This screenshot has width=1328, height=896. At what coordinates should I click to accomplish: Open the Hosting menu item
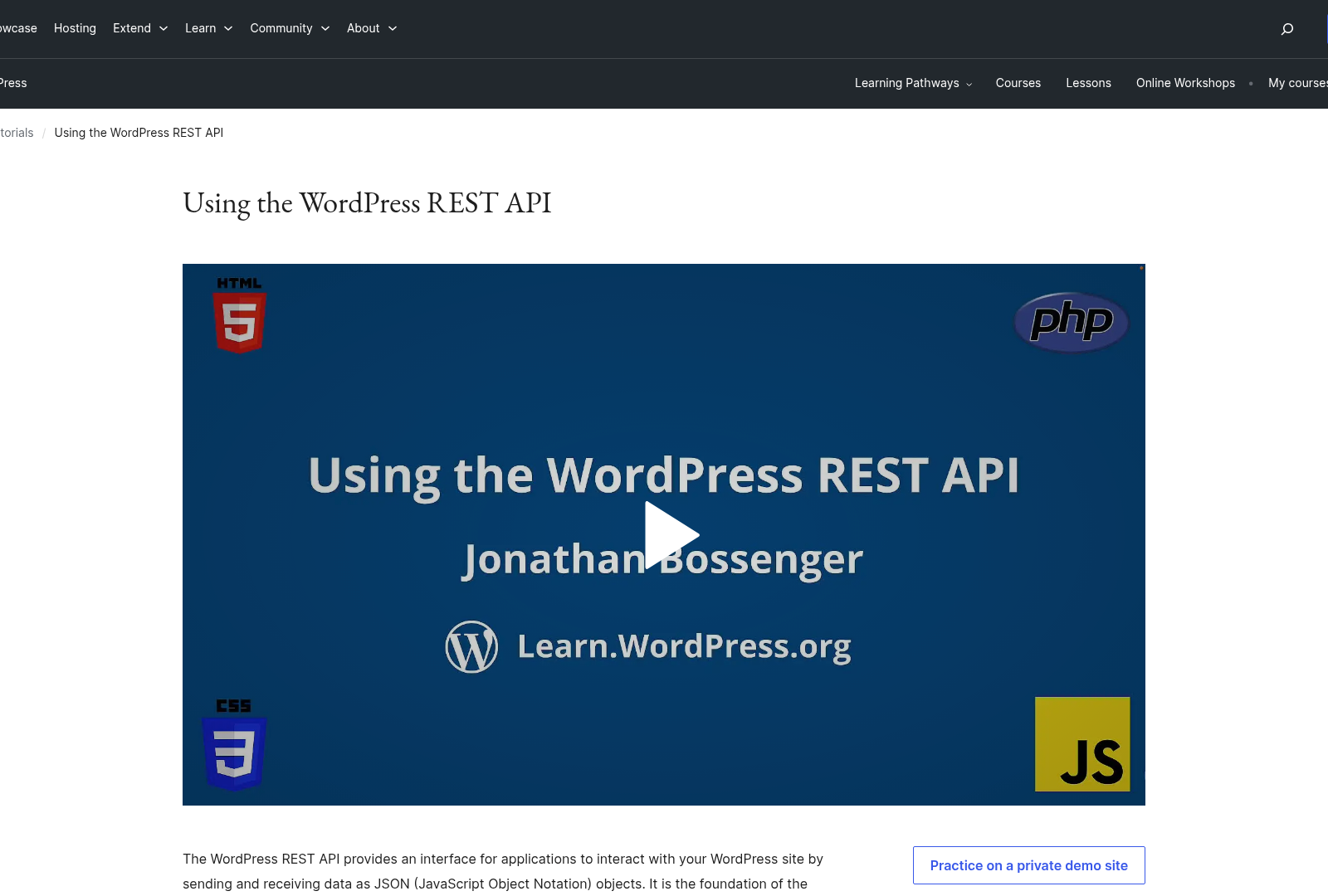pos(75,28)
